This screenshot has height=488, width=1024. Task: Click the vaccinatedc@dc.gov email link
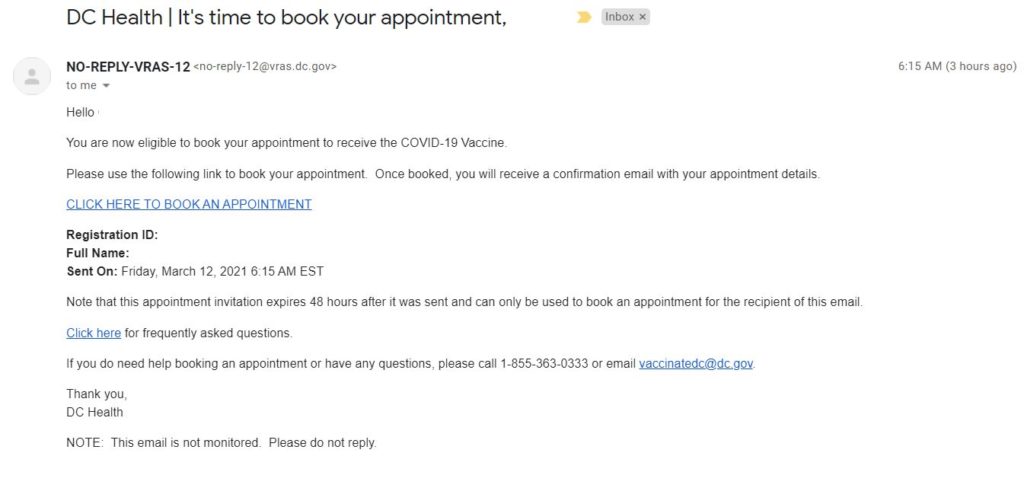click(x=696, y=364)
